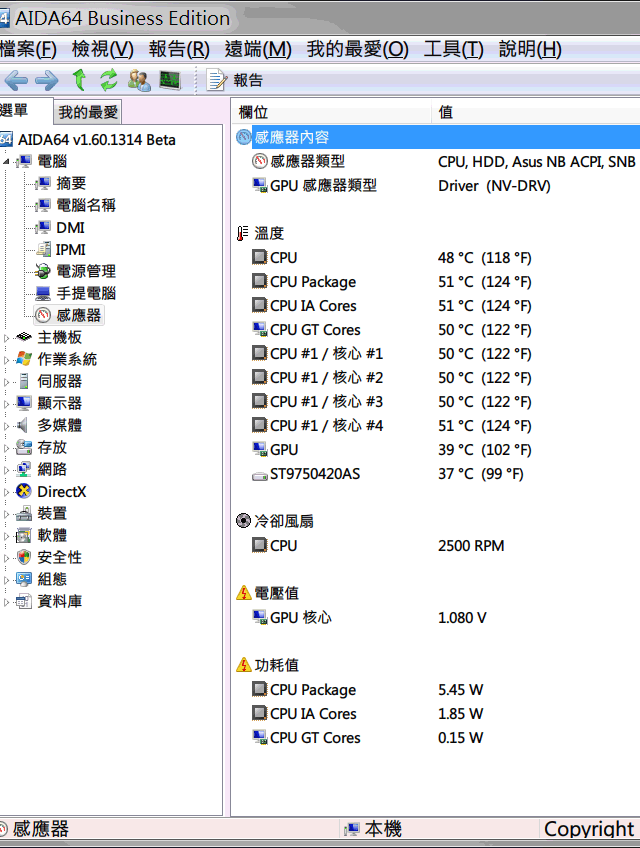The image size is (640, 848).
Task: Expand the 存放 tree node
Action: tap(6, 448)
